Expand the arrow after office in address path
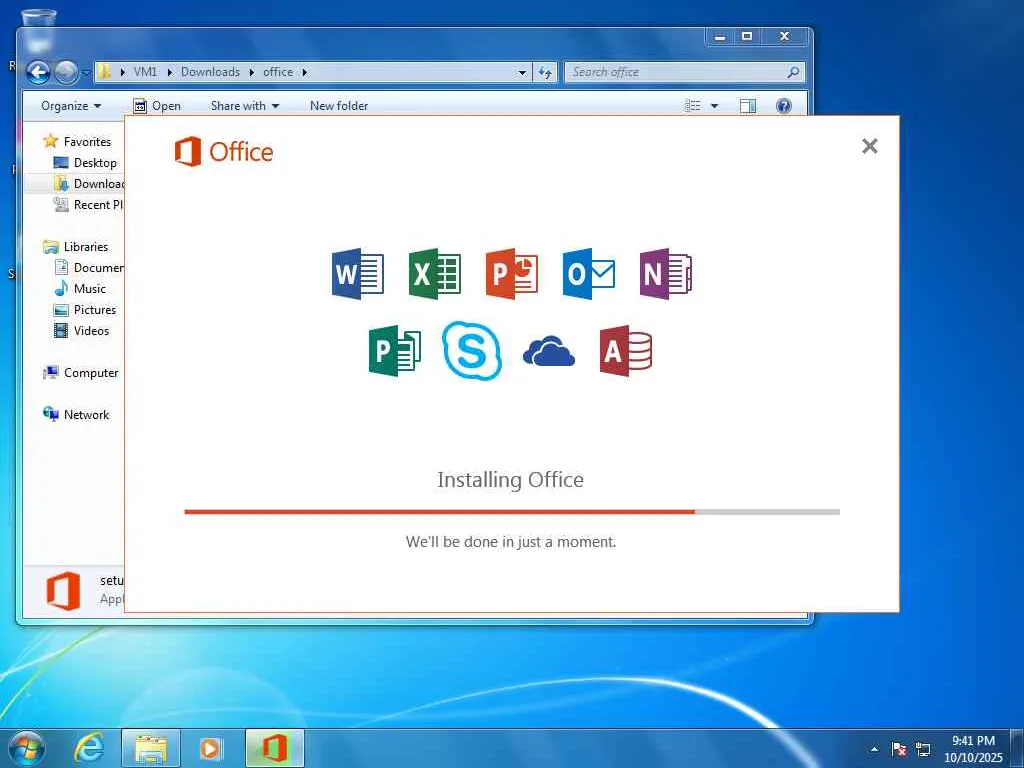 [x=304, y=72]
